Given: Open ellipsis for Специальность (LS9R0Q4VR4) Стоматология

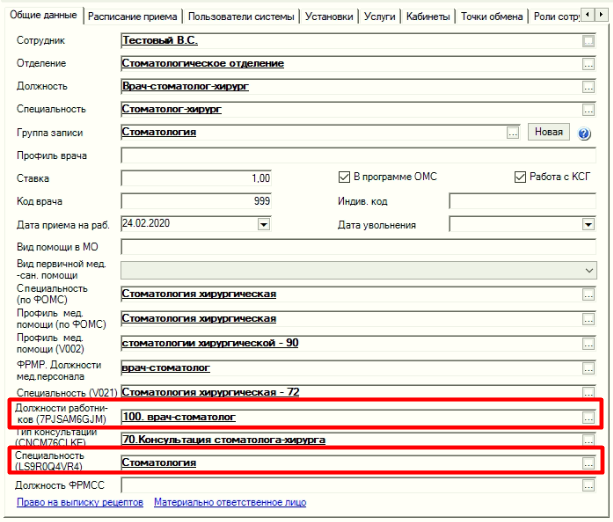Looking at the screenshot, I should coord(588,463).
